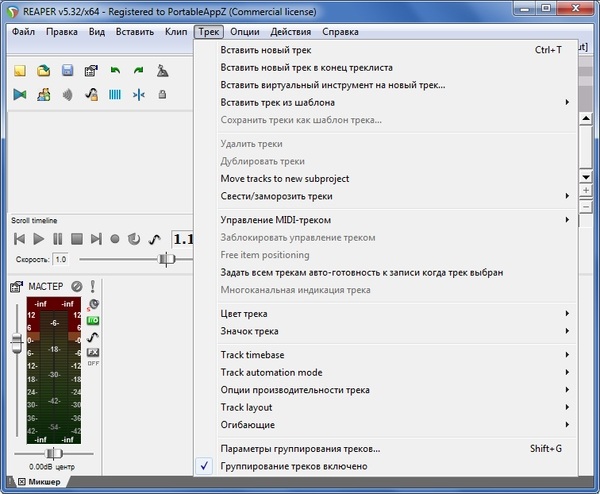Toggle the repeat loop button in transport
This screenshot has width=600, height=494.
pos(134,239)
